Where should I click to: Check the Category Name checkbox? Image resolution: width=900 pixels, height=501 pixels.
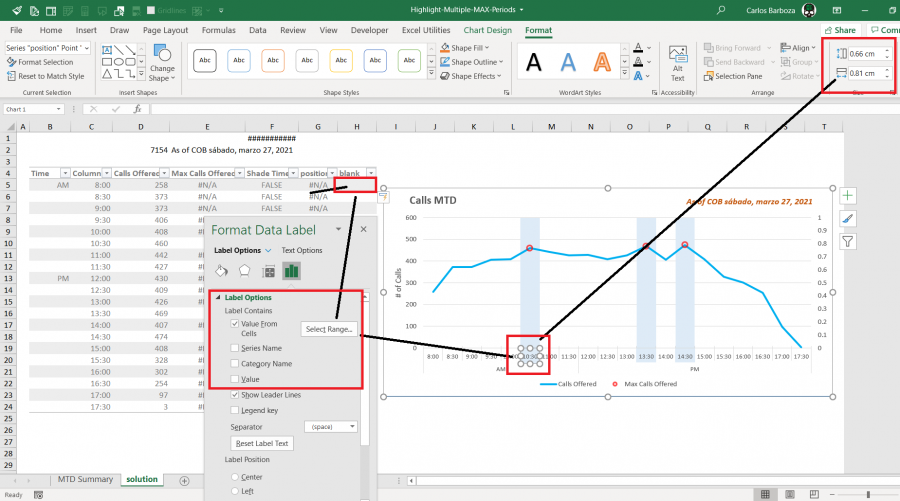coord(235,363)
